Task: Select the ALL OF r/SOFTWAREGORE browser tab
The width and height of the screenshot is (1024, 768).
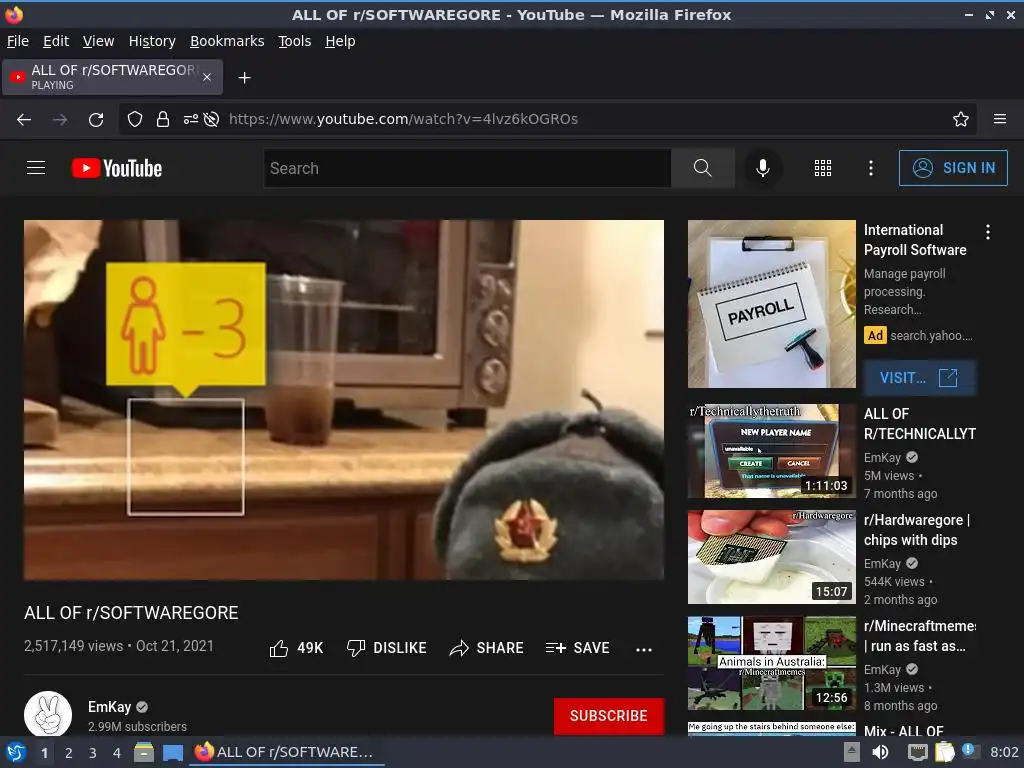Action: [x=112, y=77]
